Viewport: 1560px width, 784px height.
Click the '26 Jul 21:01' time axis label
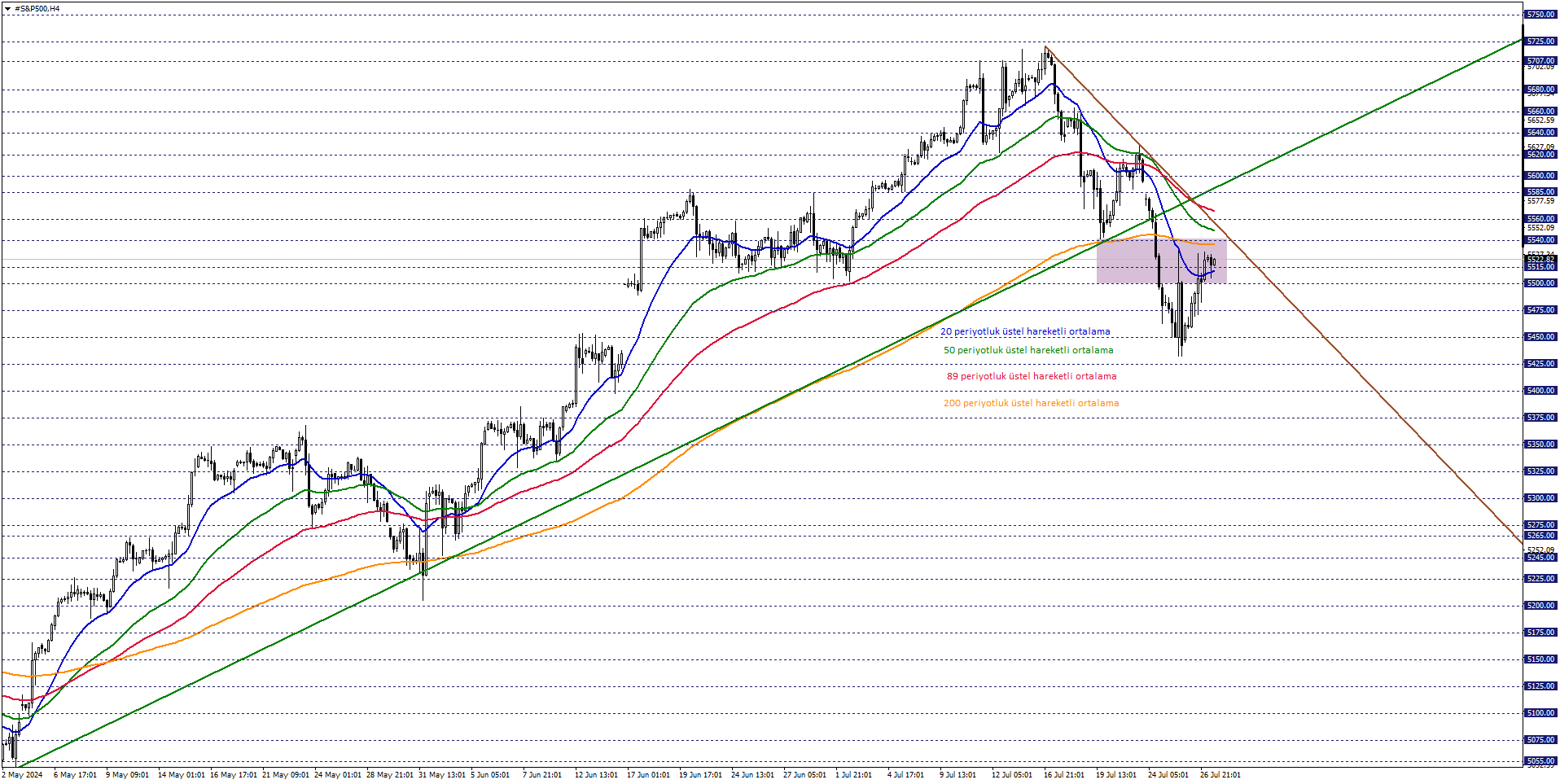click(1220, 775)
